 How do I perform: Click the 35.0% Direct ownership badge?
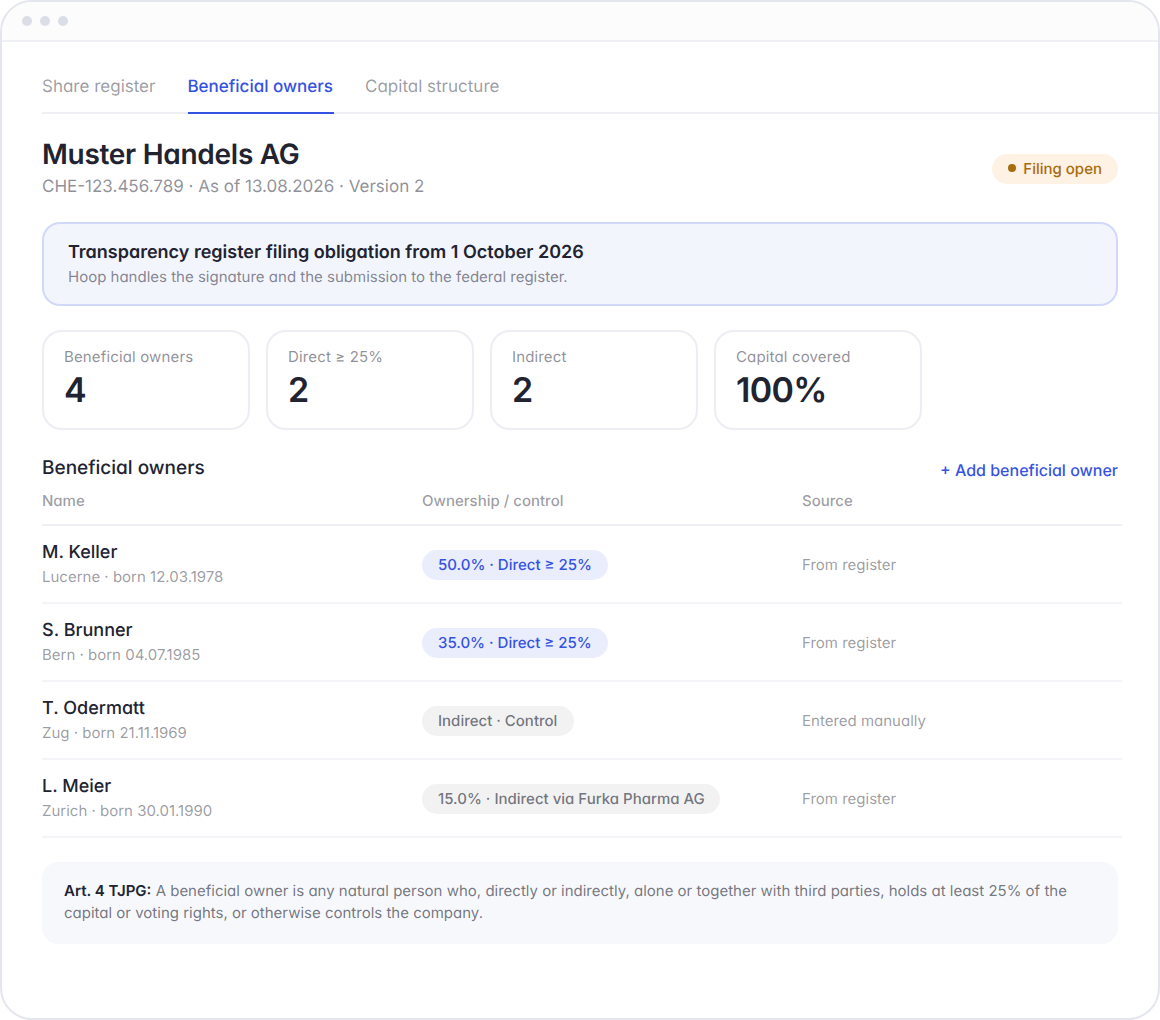tap(515, 643)
